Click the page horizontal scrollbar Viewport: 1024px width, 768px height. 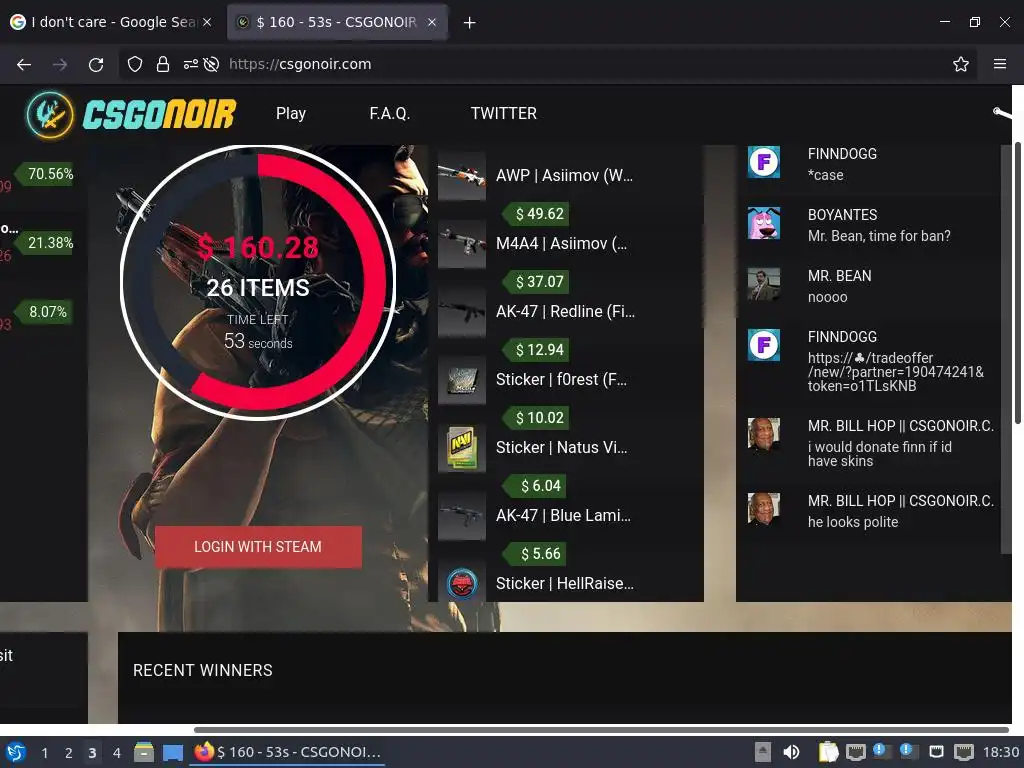(601, 729)
